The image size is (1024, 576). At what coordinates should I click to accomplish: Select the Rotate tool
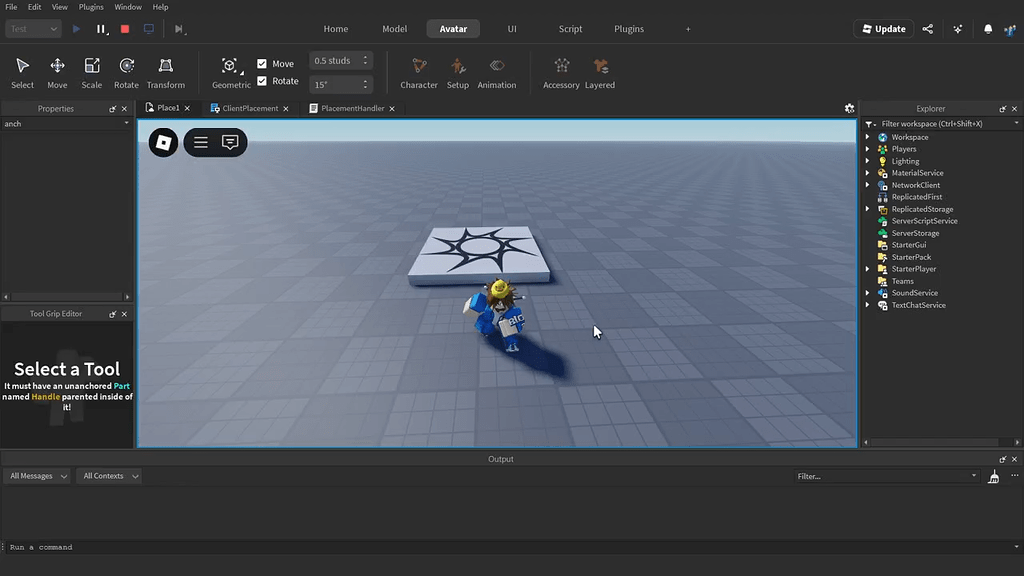tap(125, 70)
